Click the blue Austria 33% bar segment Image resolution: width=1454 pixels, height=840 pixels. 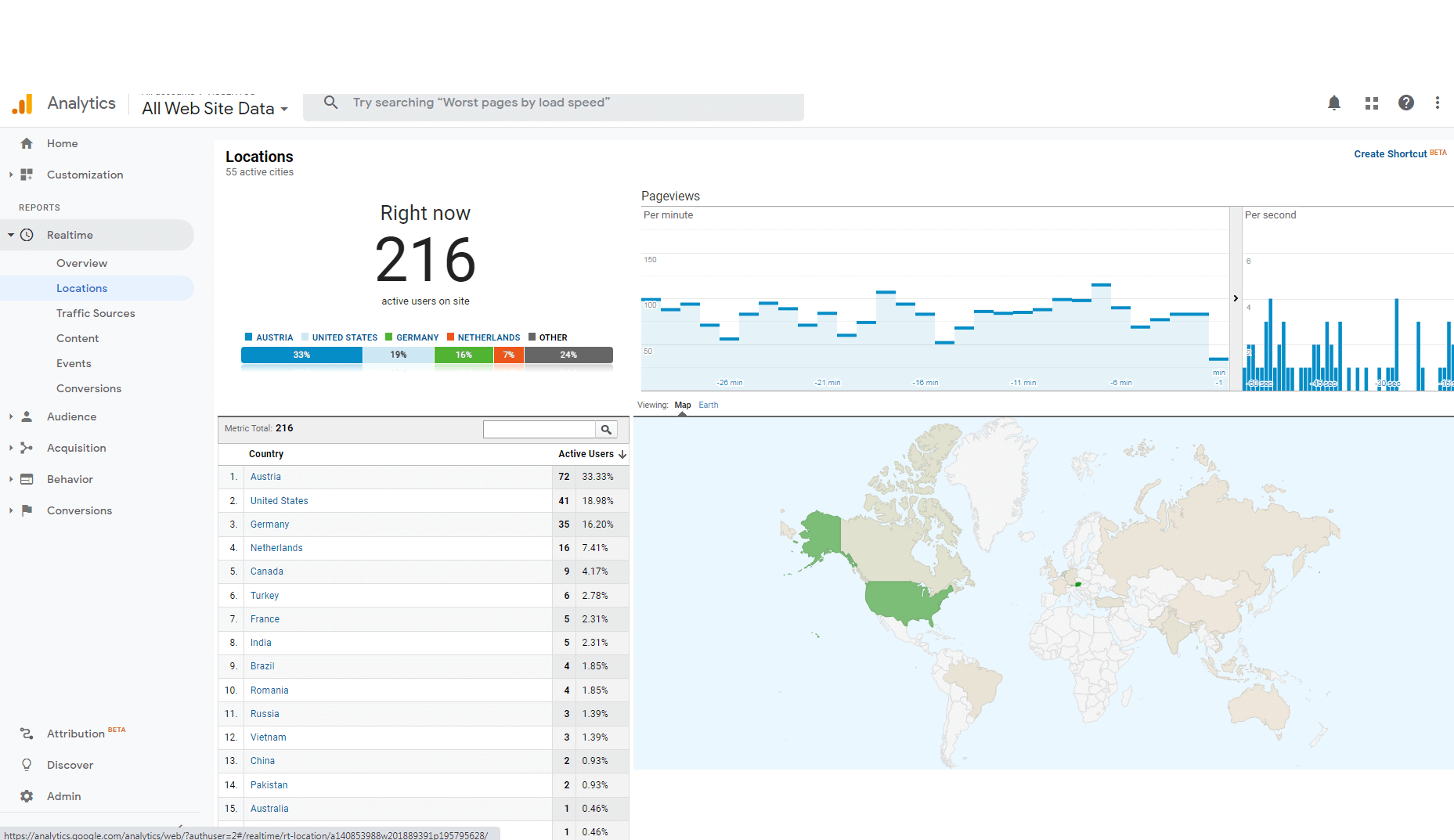coord(301,355)
